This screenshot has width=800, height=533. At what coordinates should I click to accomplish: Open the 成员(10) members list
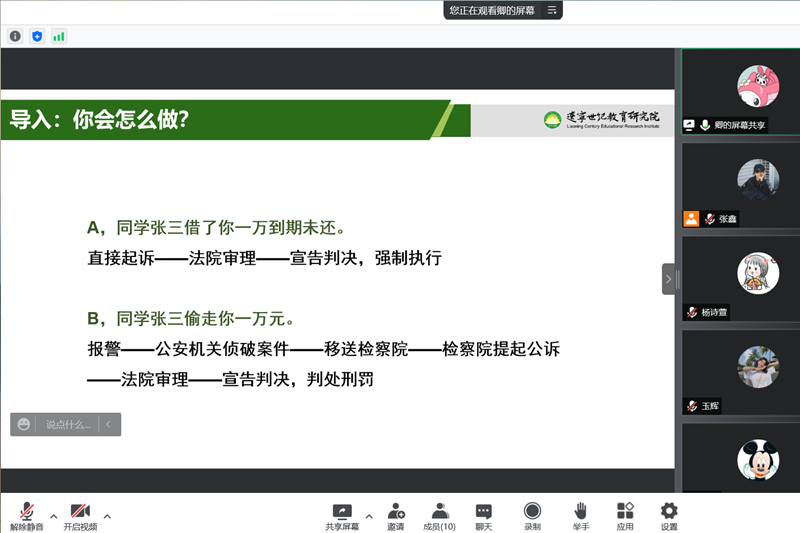(439, 515)
